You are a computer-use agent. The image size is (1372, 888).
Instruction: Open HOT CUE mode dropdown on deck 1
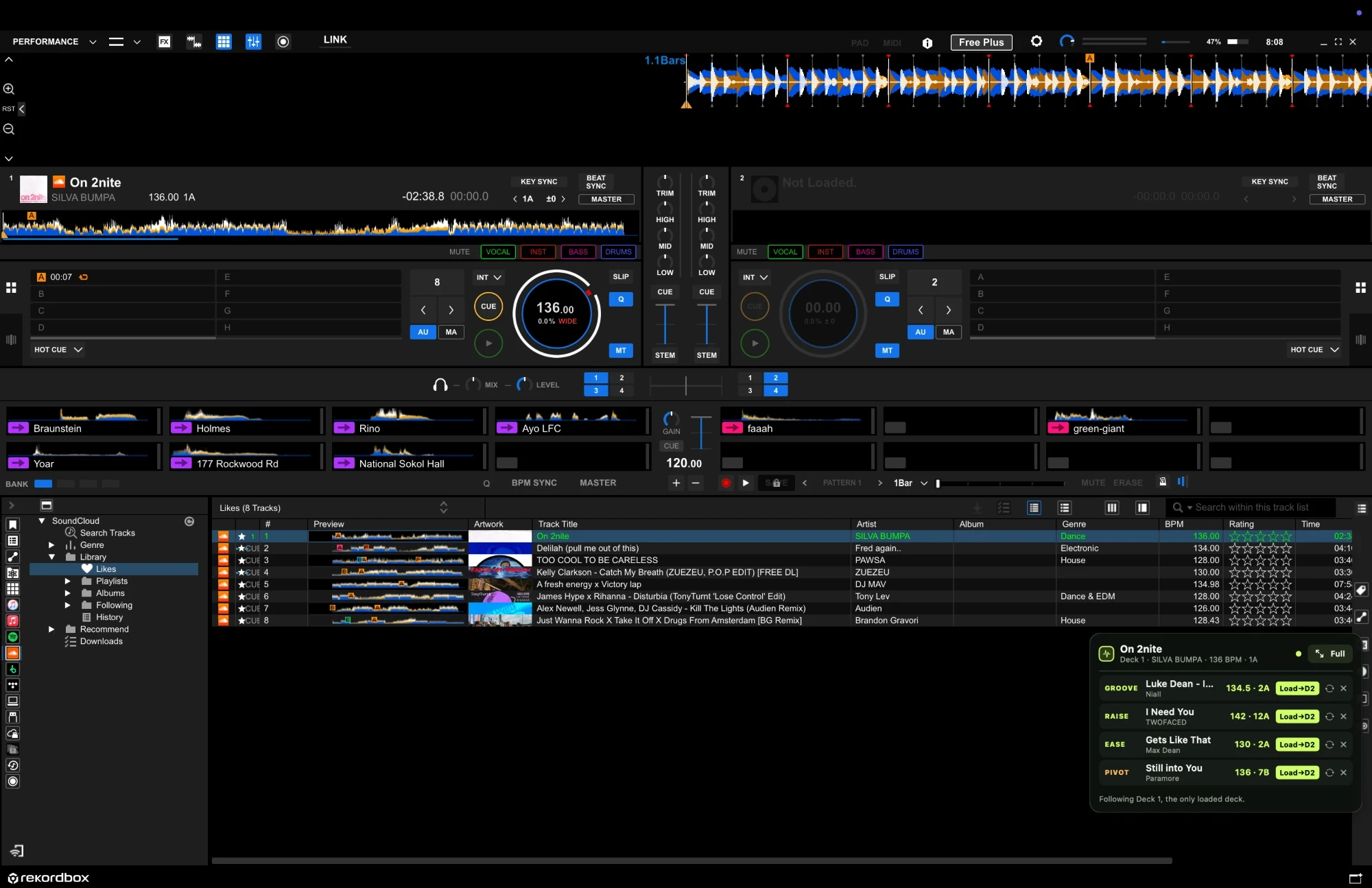pyautogui.click(x=58, y=350)
